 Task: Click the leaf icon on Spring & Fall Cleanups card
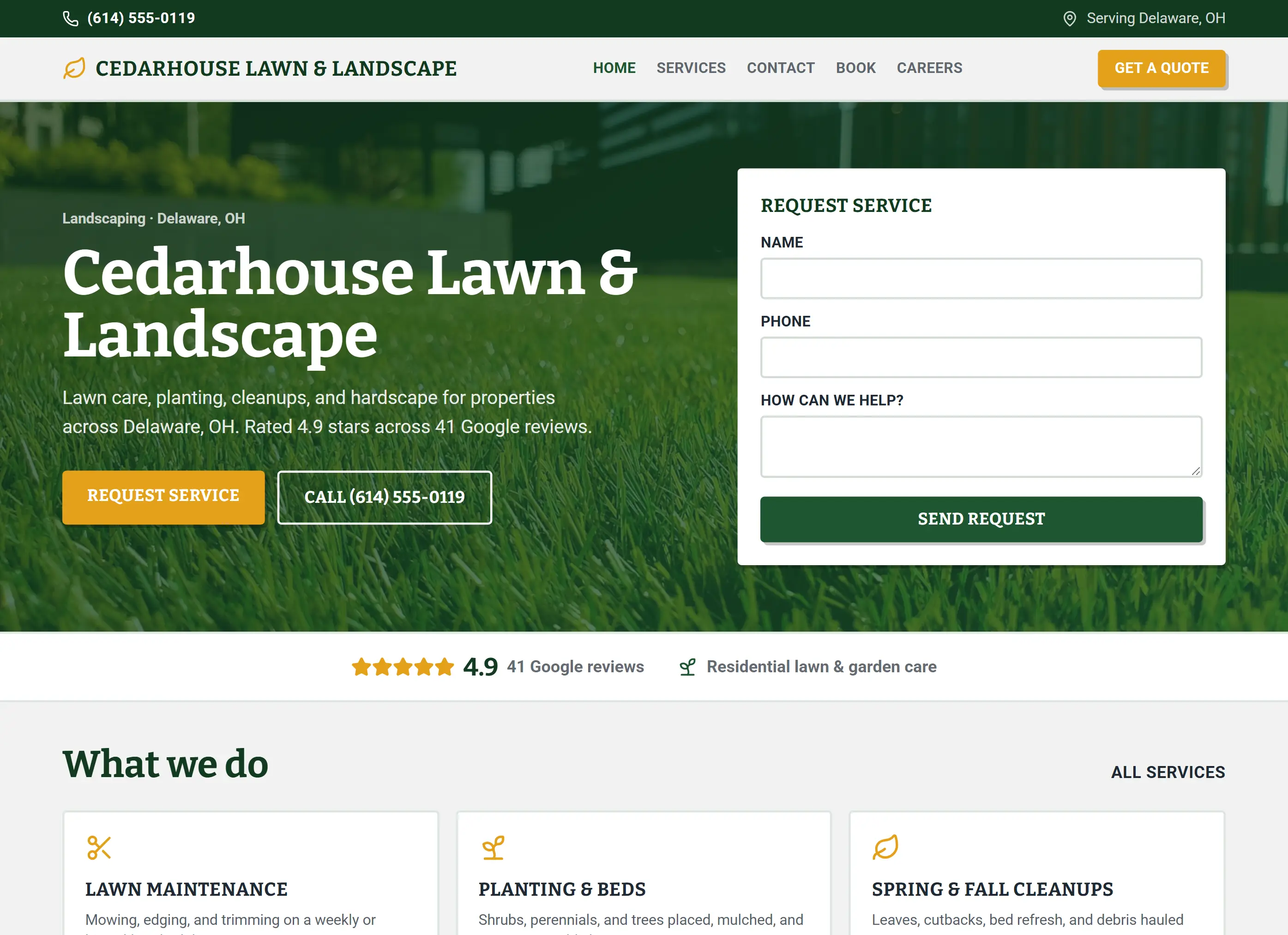(885, 848)
